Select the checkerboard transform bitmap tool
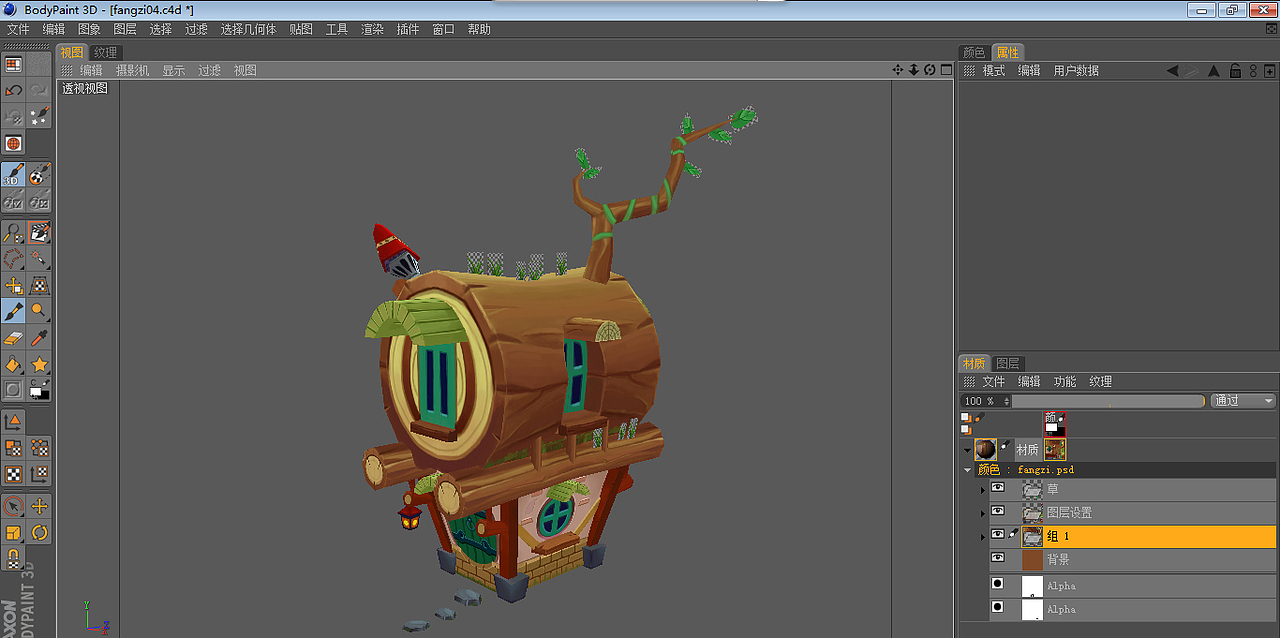Viewport: 1280px width, 638px height. (39, 285)
